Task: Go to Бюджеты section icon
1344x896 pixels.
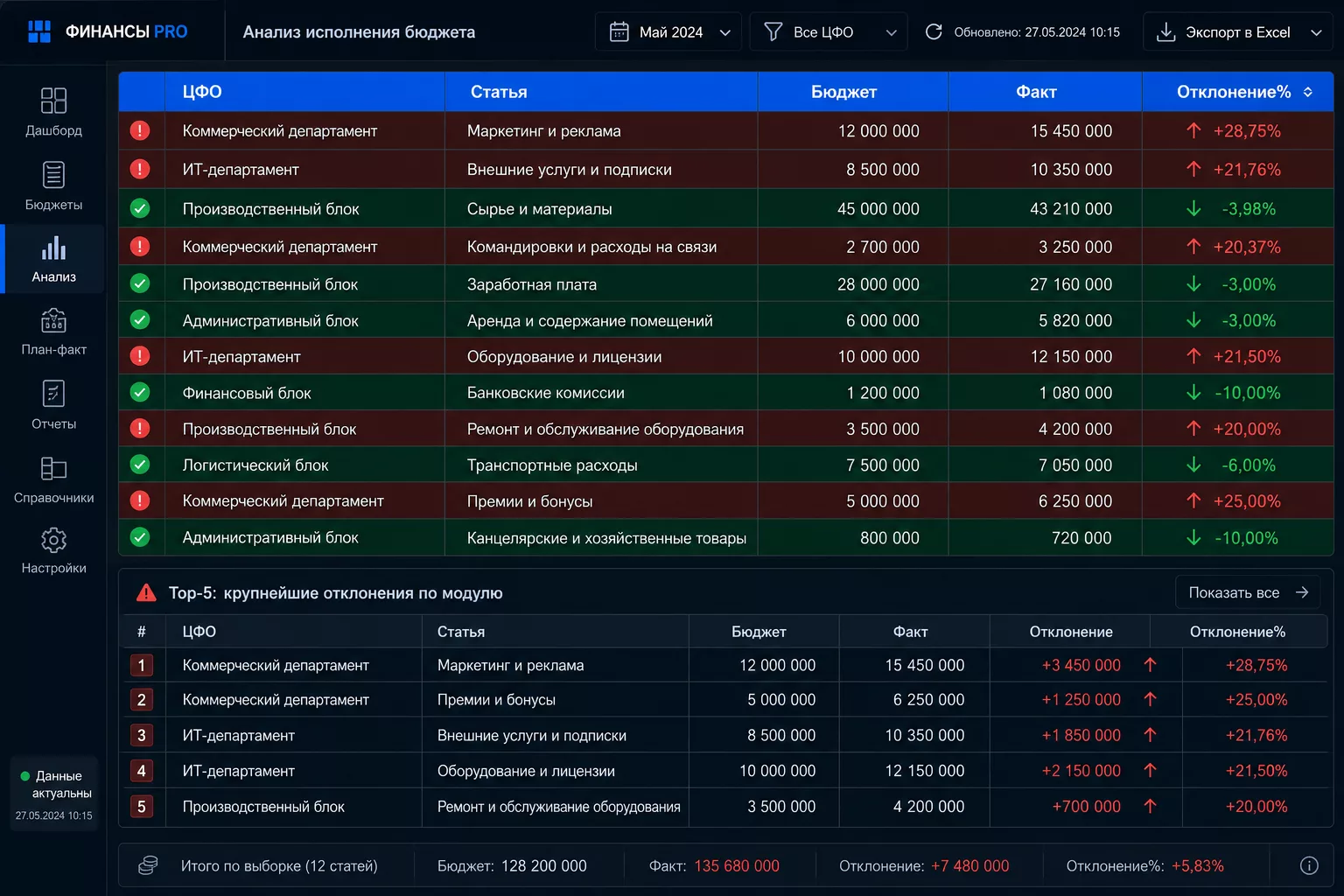Action: (53, 175)
